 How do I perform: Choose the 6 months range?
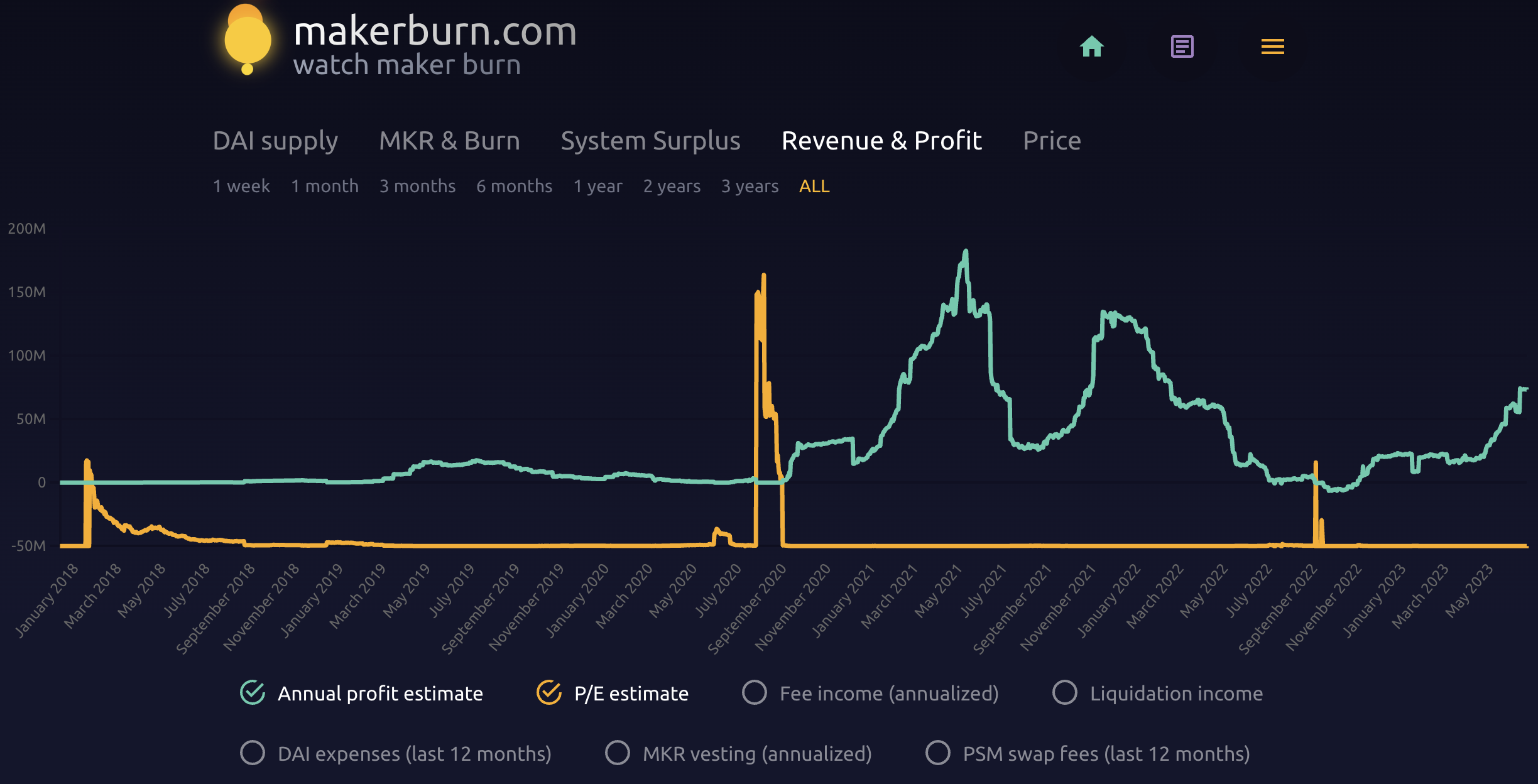coord(514,187)
